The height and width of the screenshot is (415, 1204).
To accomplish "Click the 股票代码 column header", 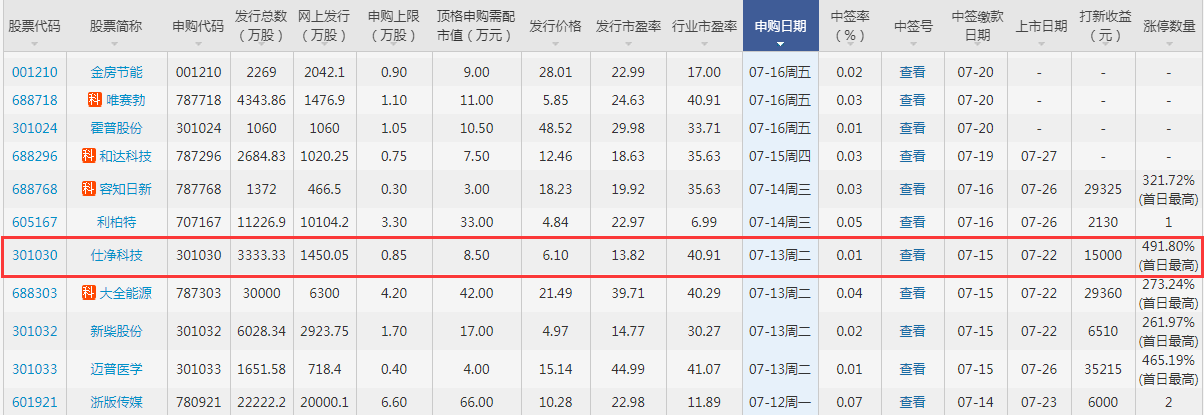I will point(34,26).
